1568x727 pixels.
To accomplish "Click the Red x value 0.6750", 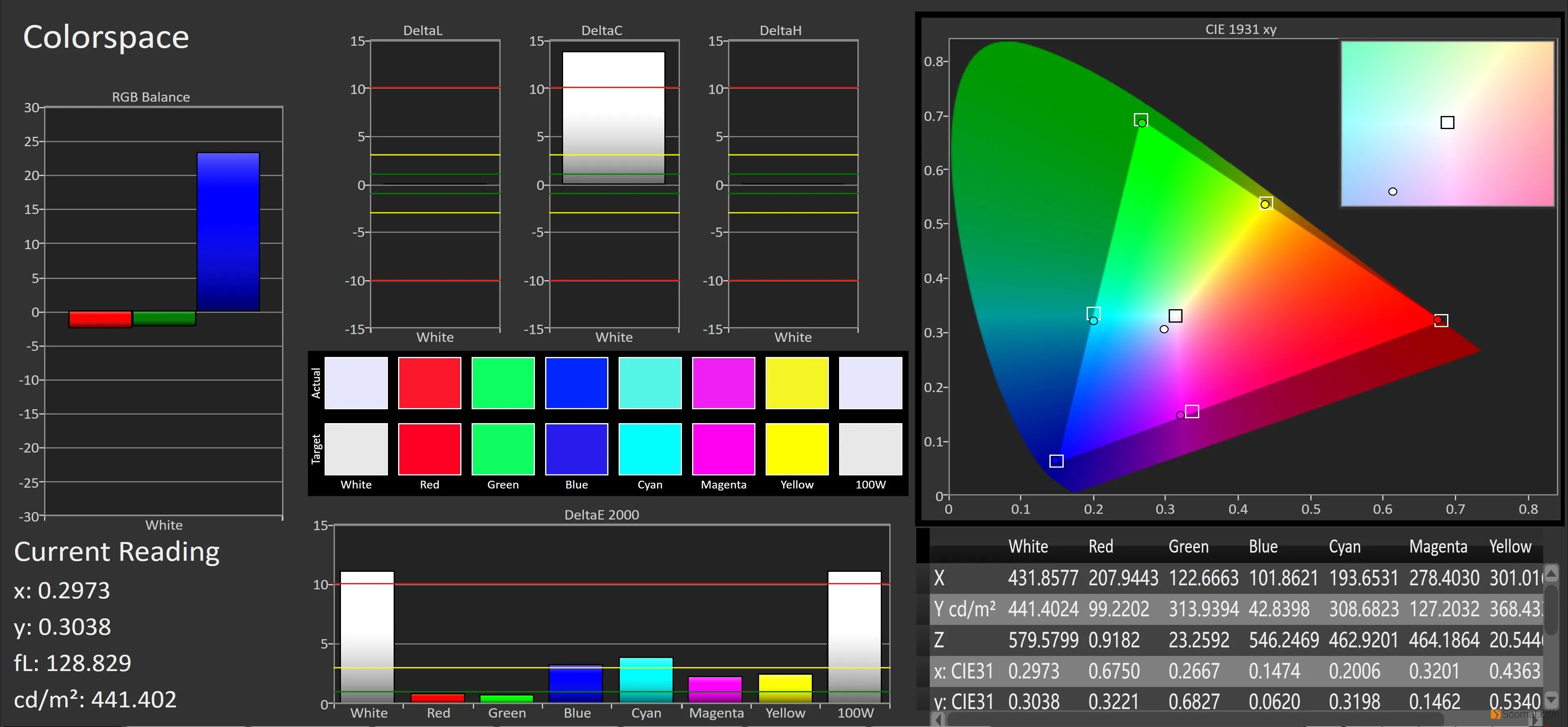I will click(1113, 671).
